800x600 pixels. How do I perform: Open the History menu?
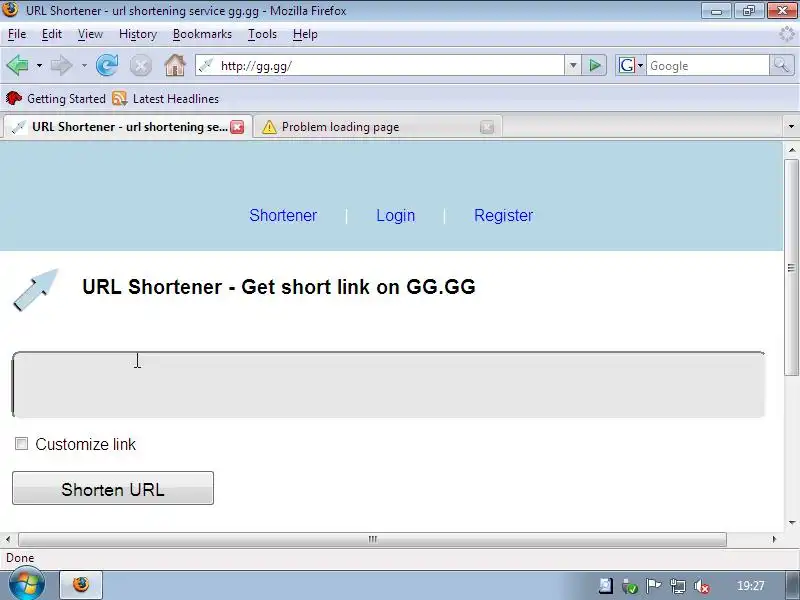click(138, 34)
